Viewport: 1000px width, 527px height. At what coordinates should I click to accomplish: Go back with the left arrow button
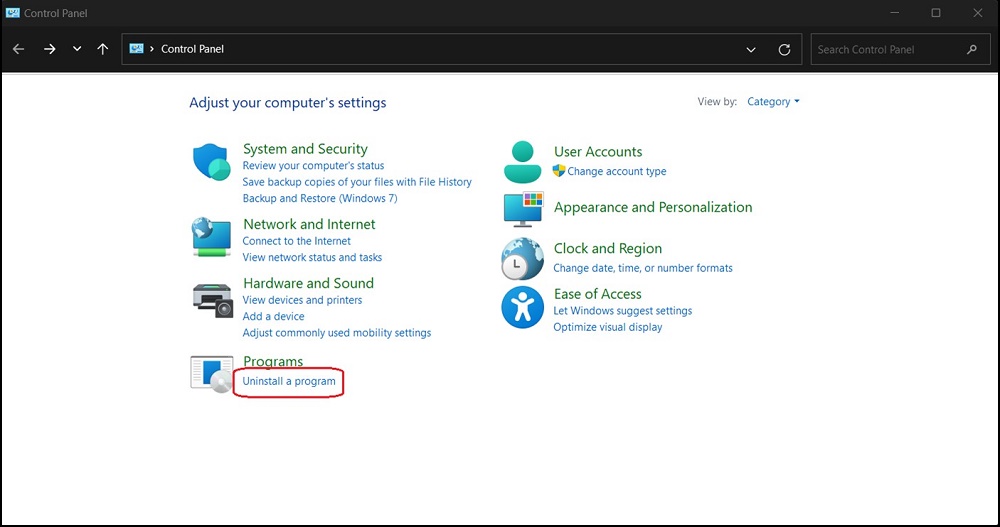pyautogui.click(x=18, y=49)
